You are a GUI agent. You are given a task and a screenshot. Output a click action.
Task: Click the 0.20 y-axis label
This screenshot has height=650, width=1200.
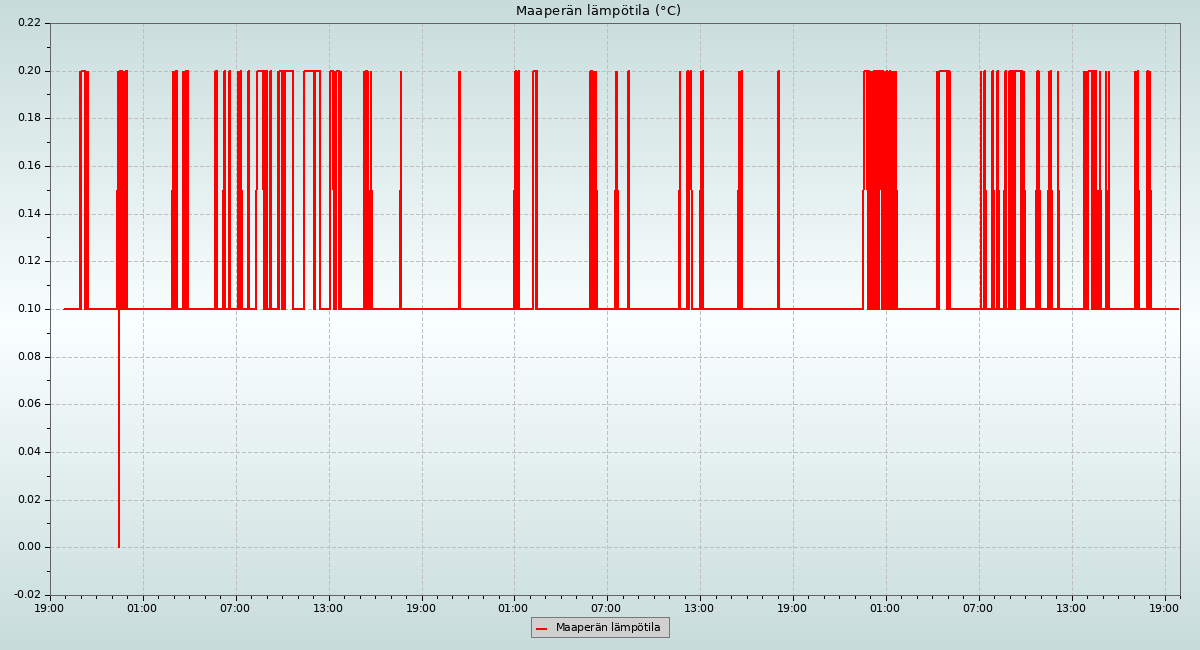(x=29, y=70)
